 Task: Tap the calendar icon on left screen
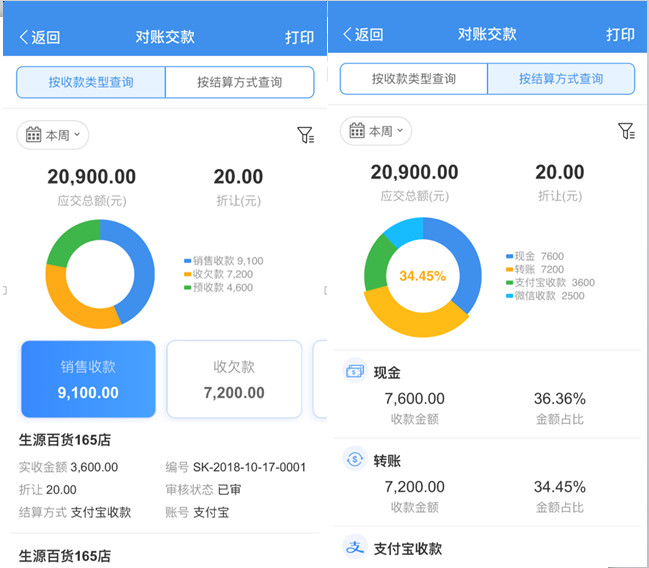(x=33, y=135)
